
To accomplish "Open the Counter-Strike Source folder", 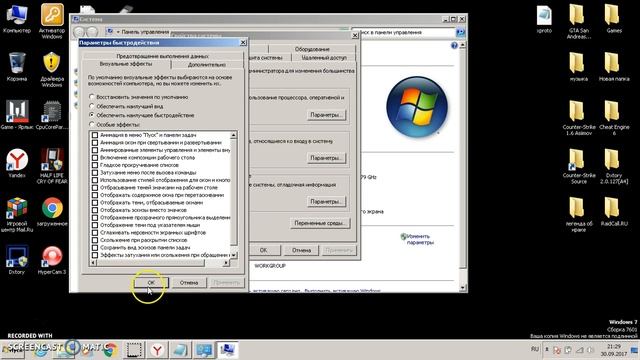I will [x=579, y=166].
